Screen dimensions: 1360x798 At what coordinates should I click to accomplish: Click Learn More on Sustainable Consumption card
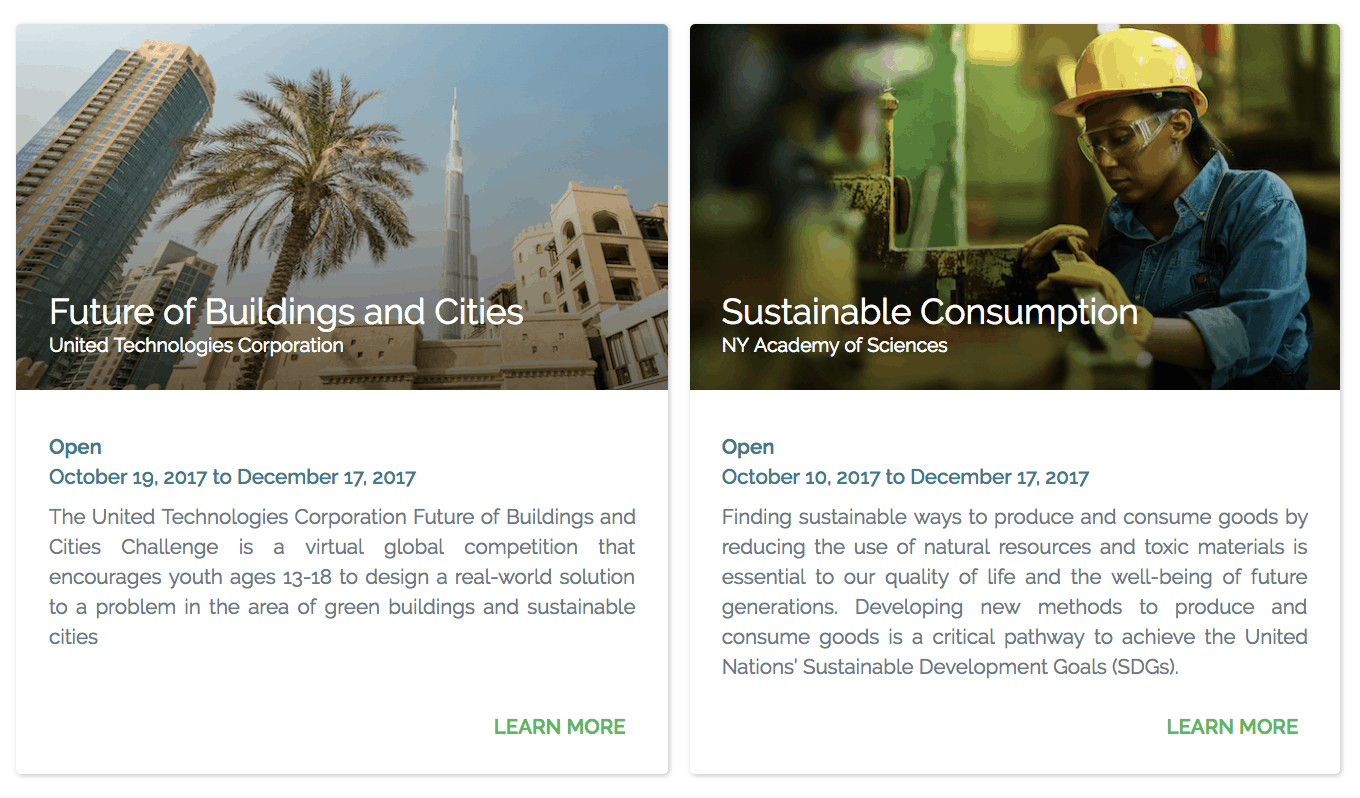coord(1232,727)
